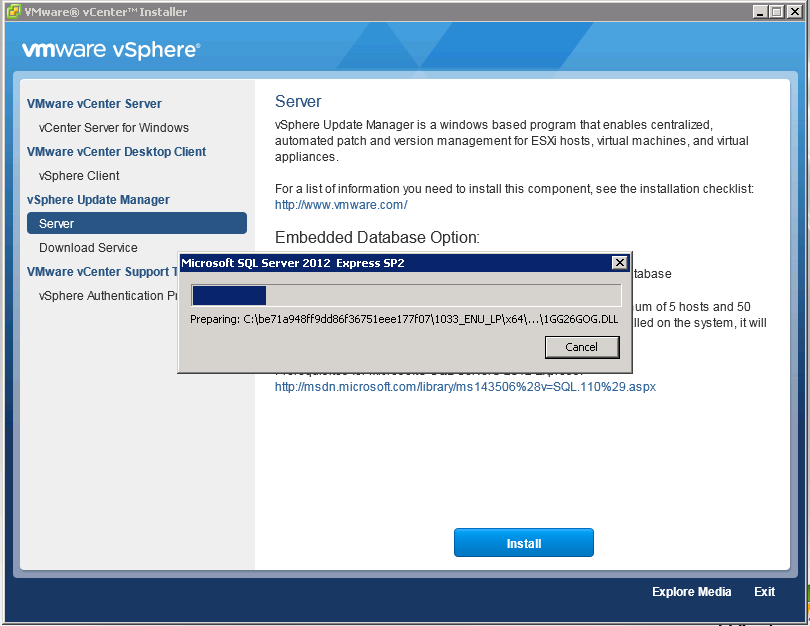The image size is (810, 626).
Task: Click Exit to leave the installer
Action: tap(764, 592)
